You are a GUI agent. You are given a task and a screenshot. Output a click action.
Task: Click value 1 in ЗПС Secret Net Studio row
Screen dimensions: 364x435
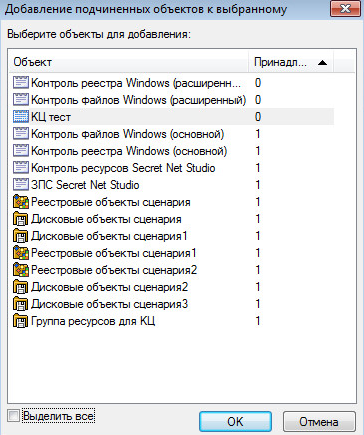pyautogui.click(x=258, y=185)
